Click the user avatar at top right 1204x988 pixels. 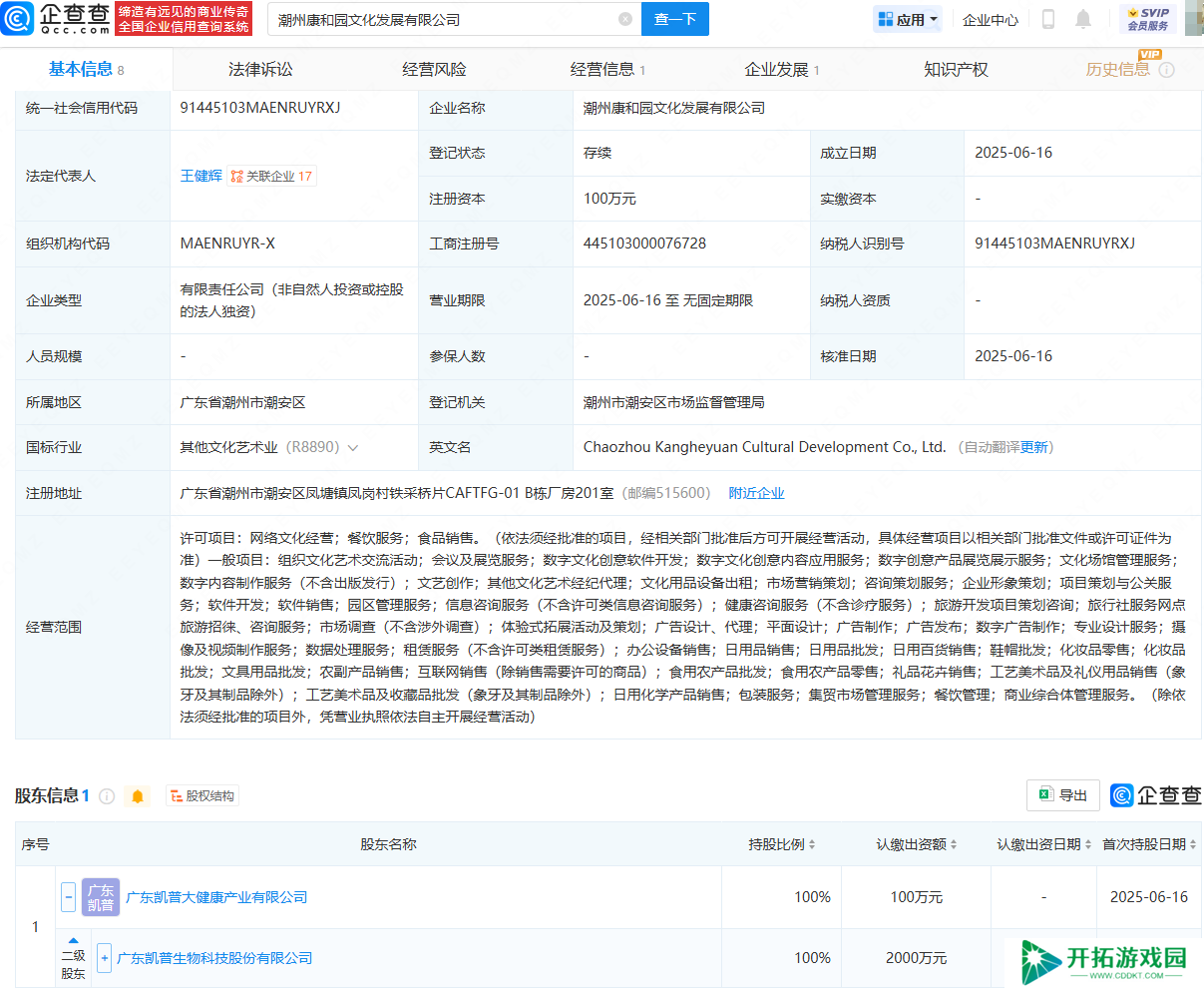1194,18
